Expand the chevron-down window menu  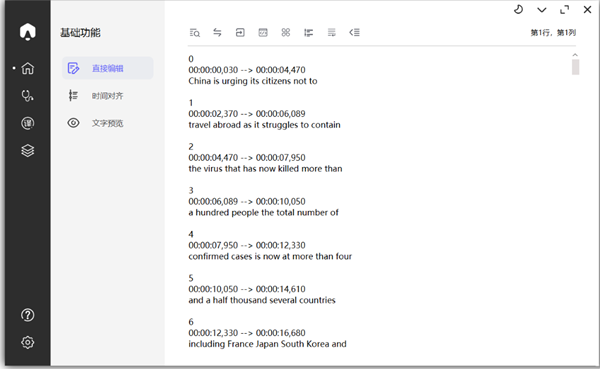point(541,10)
